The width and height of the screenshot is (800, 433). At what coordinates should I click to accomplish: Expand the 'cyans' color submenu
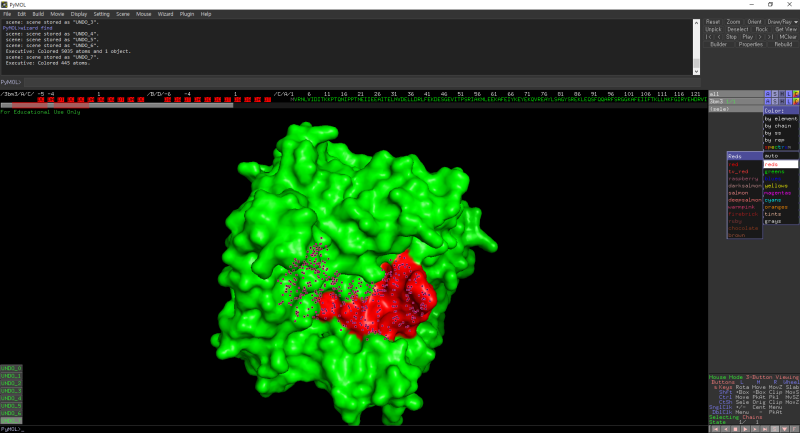click(x=781, y=200)
